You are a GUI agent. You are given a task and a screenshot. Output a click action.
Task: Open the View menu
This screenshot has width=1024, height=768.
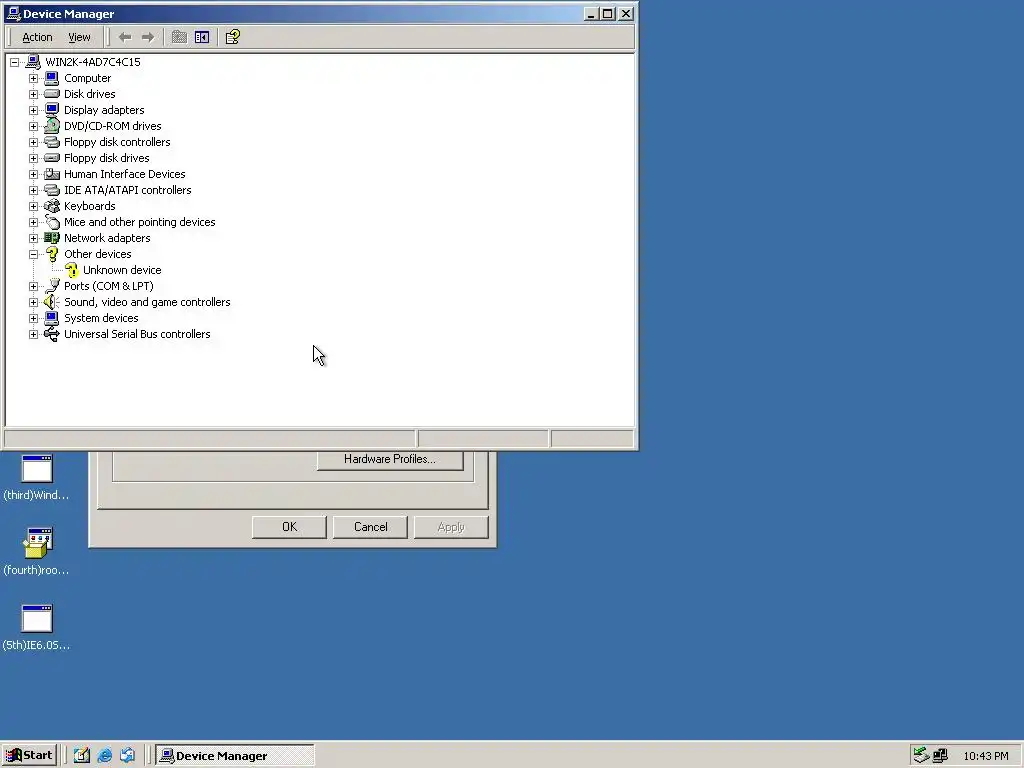tap(79, 37)
